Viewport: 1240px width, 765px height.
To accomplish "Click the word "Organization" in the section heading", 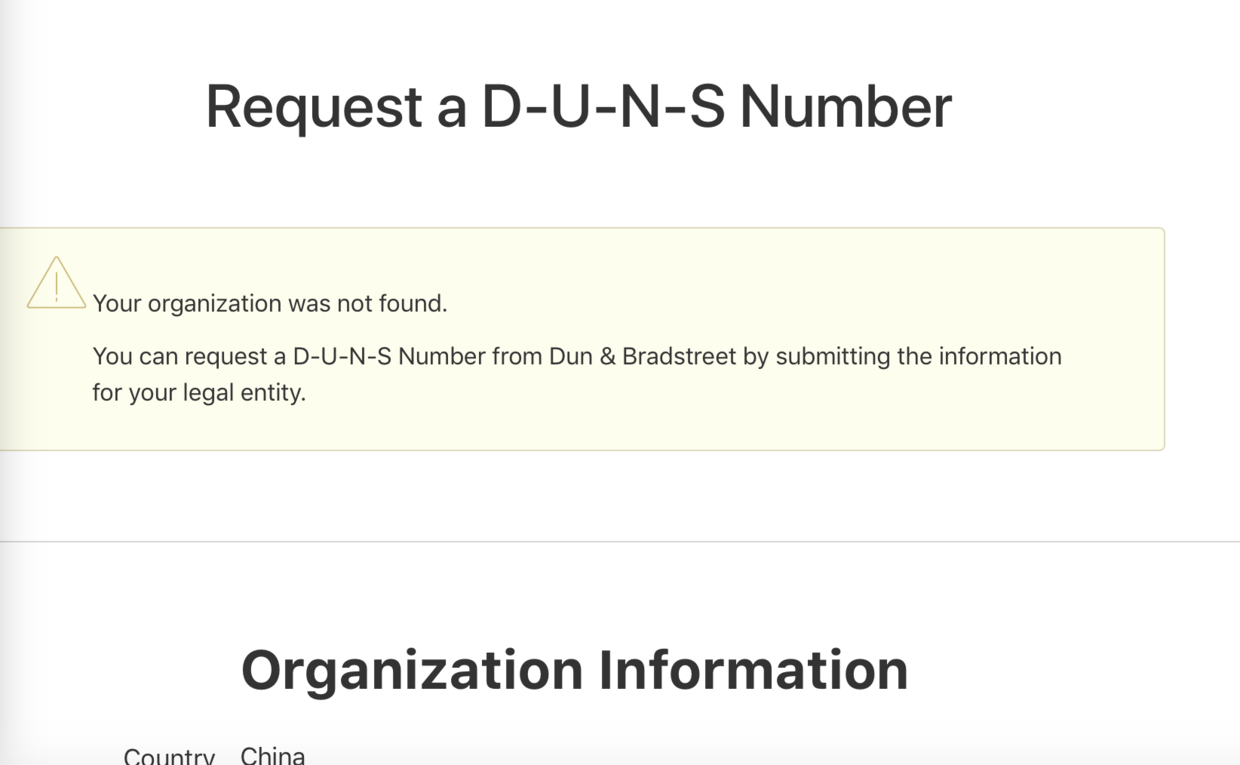I will coord(412,669).
